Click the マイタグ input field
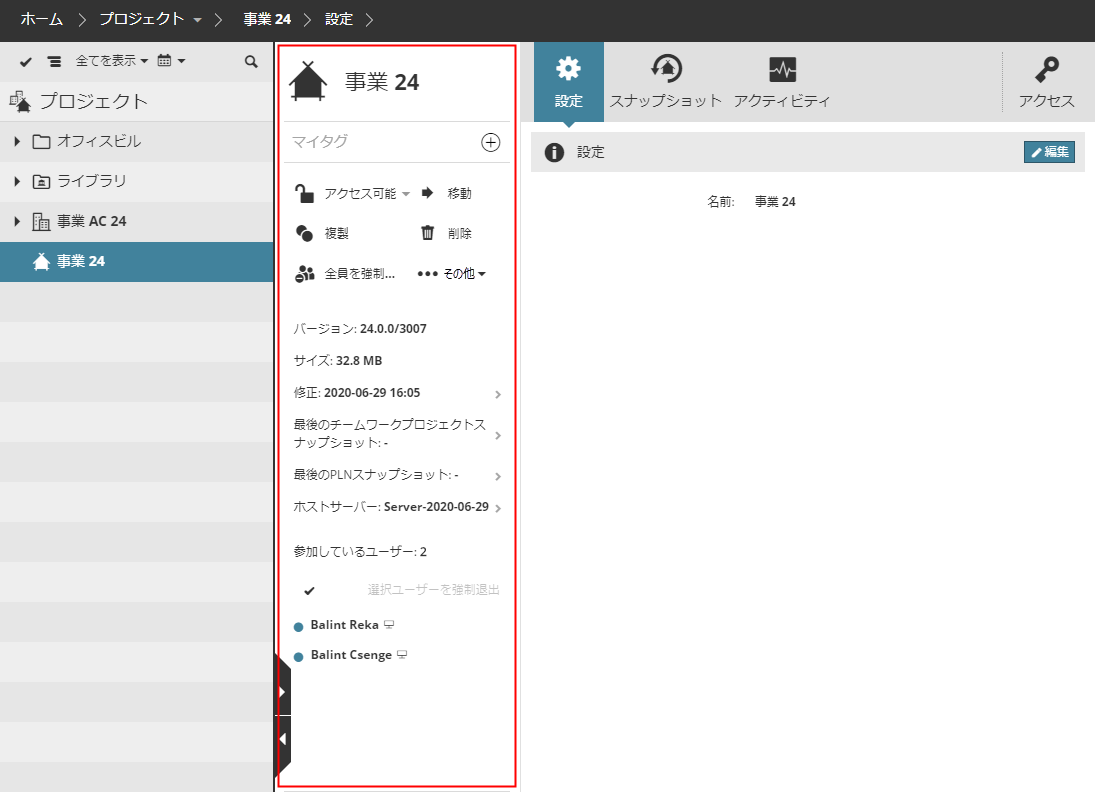This screenshot has width=1095, height=792. [383, 142]
